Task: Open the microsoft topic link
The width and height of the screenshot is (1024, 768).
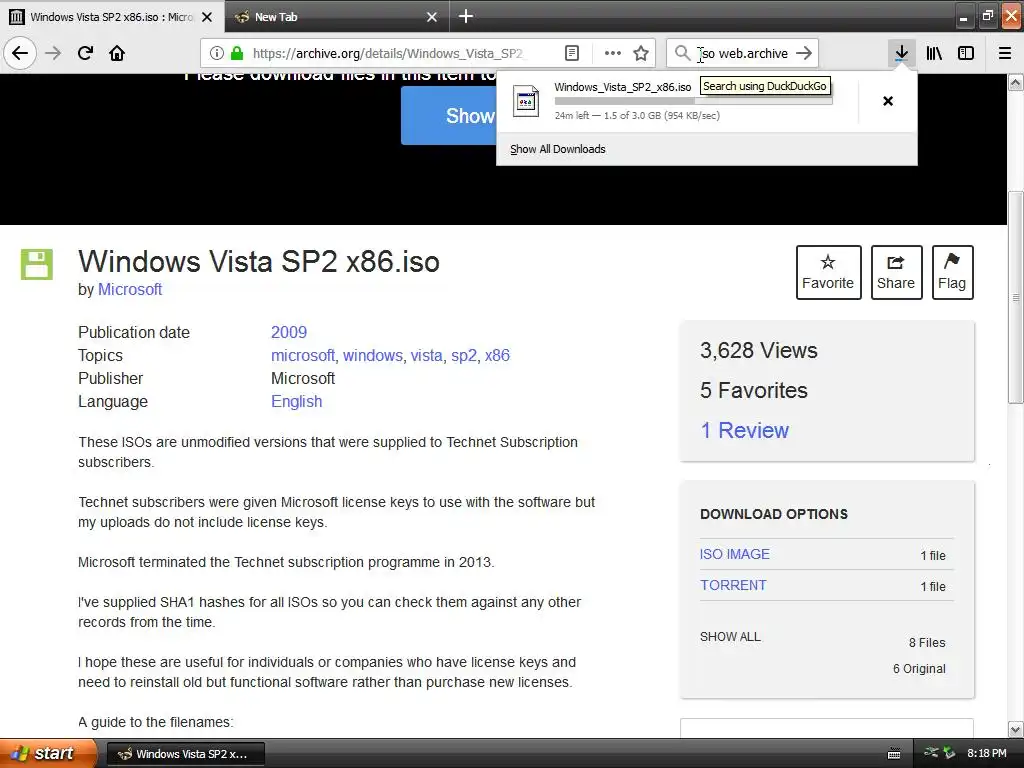Action: [303, 355]
